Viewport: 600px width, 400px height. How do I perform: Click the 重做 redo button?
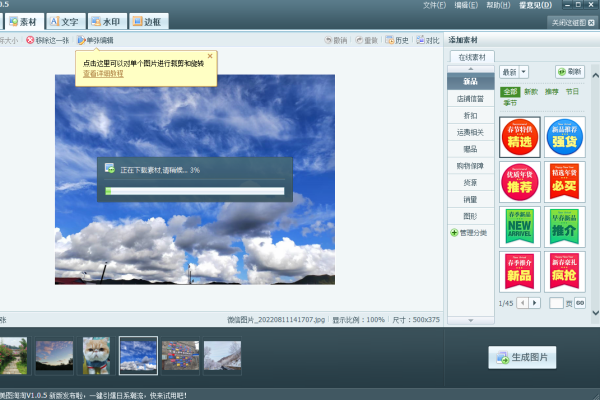coord(367,40)
